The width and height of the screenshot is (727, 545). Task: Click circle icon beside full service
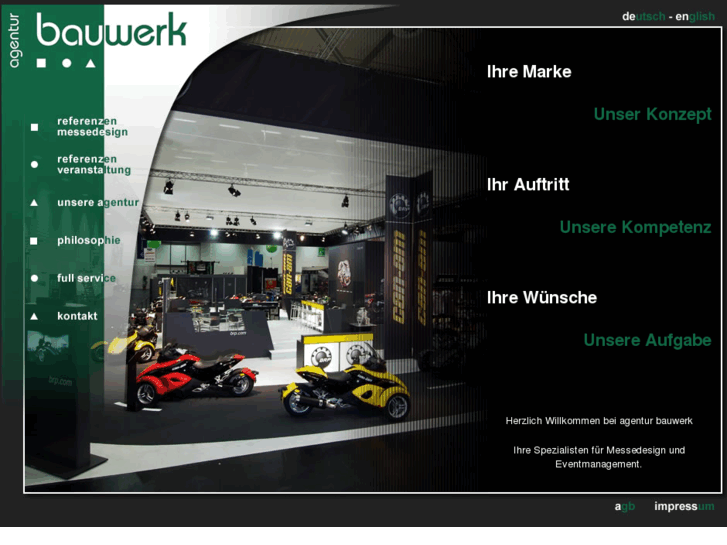34,278
